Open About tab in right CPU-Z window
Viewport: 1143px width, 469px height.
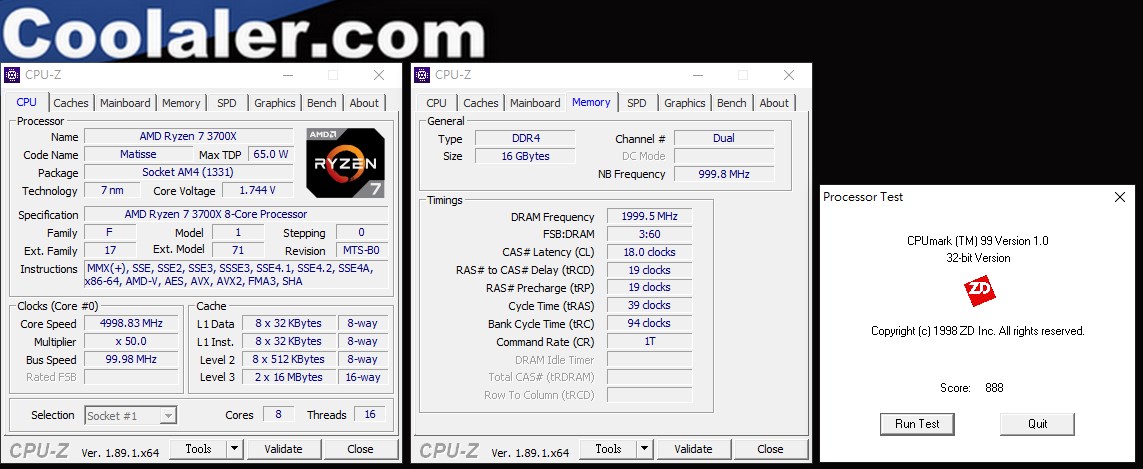pyautogui.click(x=774, y=103)
